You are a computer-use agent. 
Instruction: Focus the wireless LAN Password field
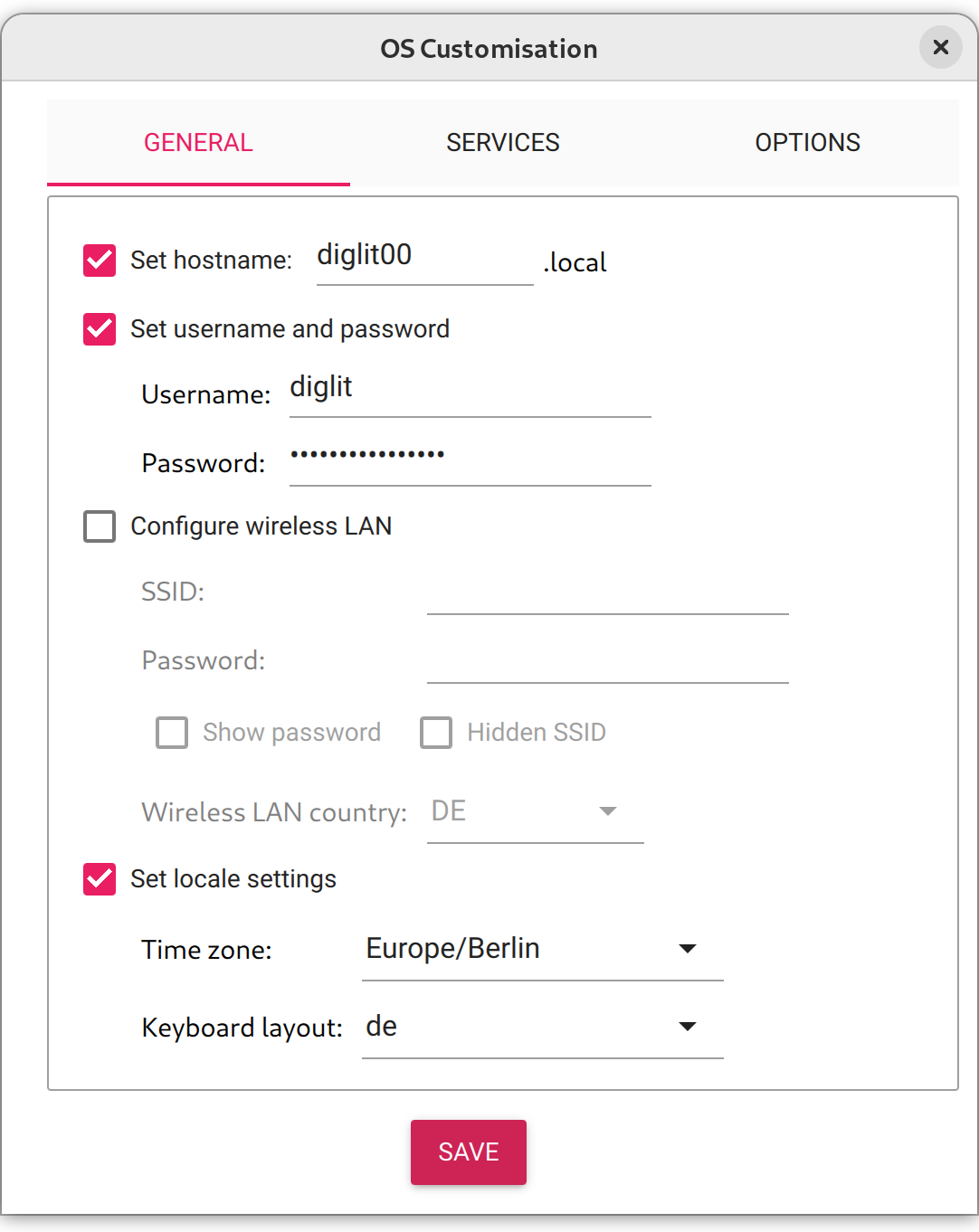[x=606, y=662]
